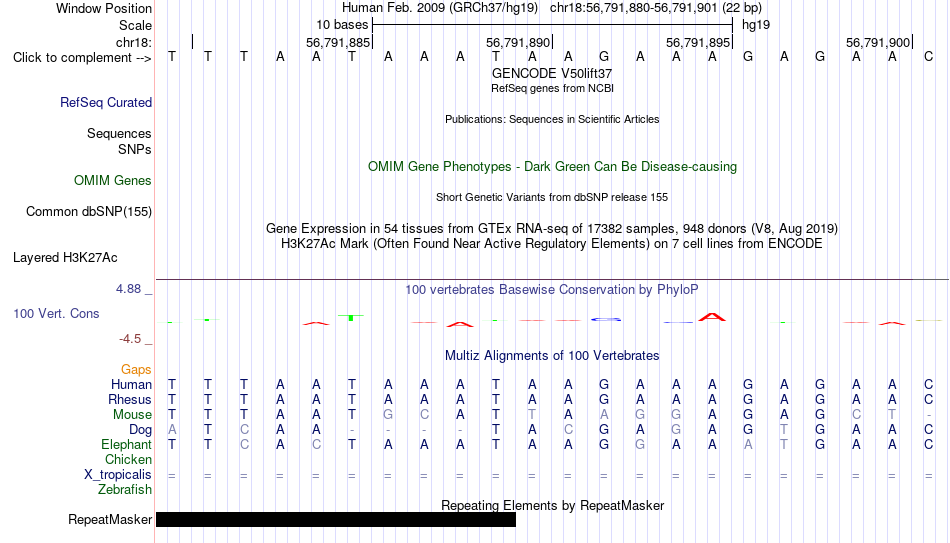Click the tall red A PhyloP peak
The width and height of the screenshot is (950, 543).
coord(712,317)
